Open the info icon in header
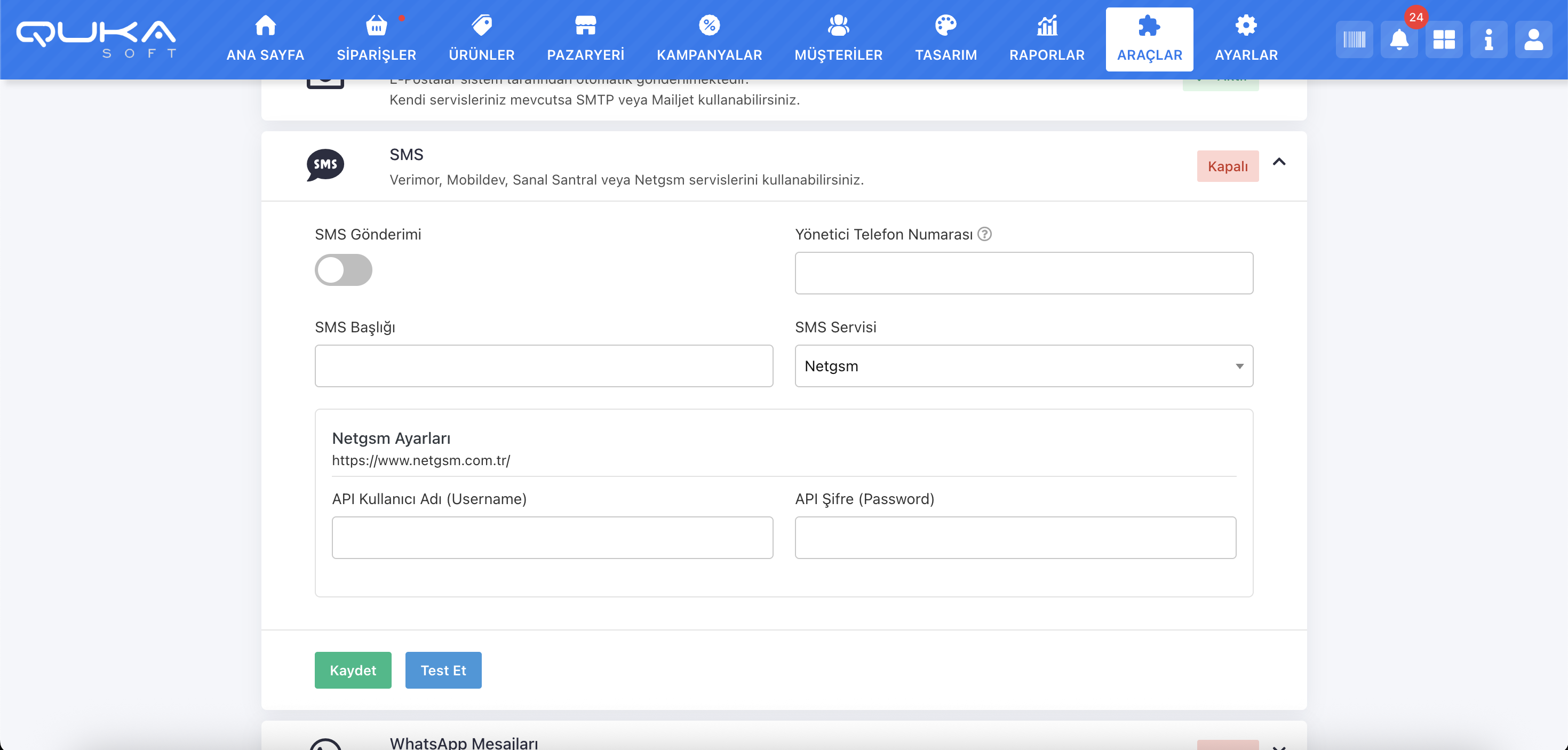The image size is (1568, 750). pyautogui.click(x=1489, y=40)
